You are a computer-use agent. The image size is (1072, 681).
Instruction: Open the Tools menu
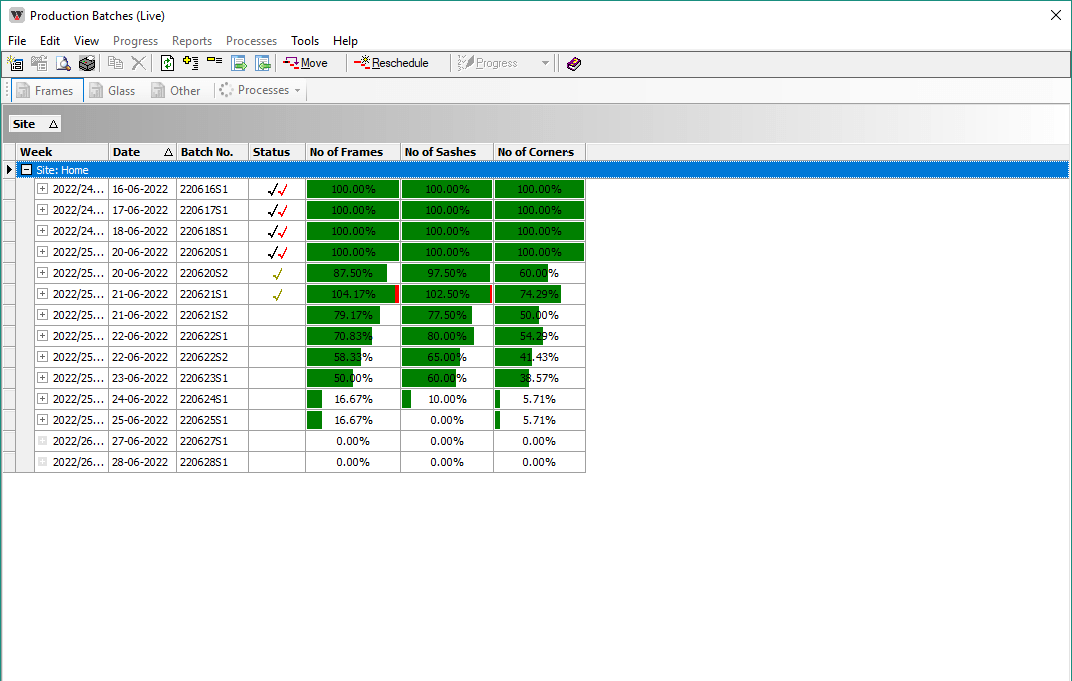pos(305,41)
